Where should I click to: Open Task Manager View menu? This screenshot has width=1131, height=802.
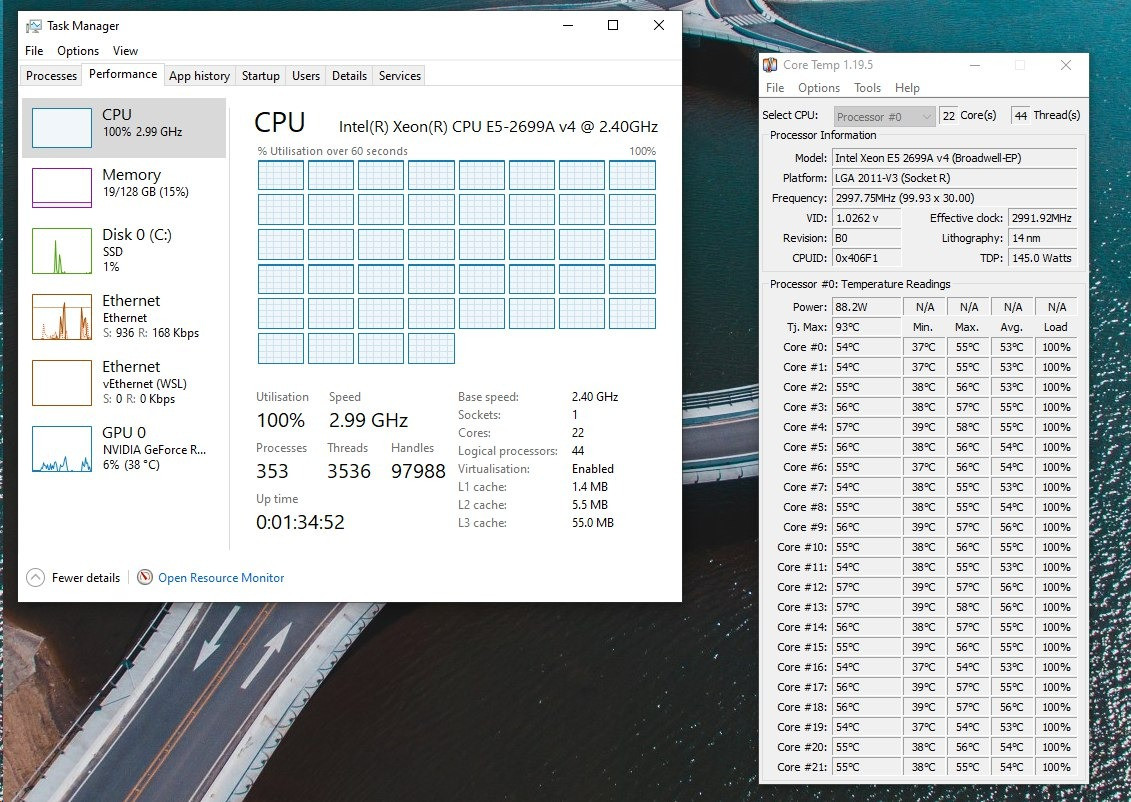point(125,50)
